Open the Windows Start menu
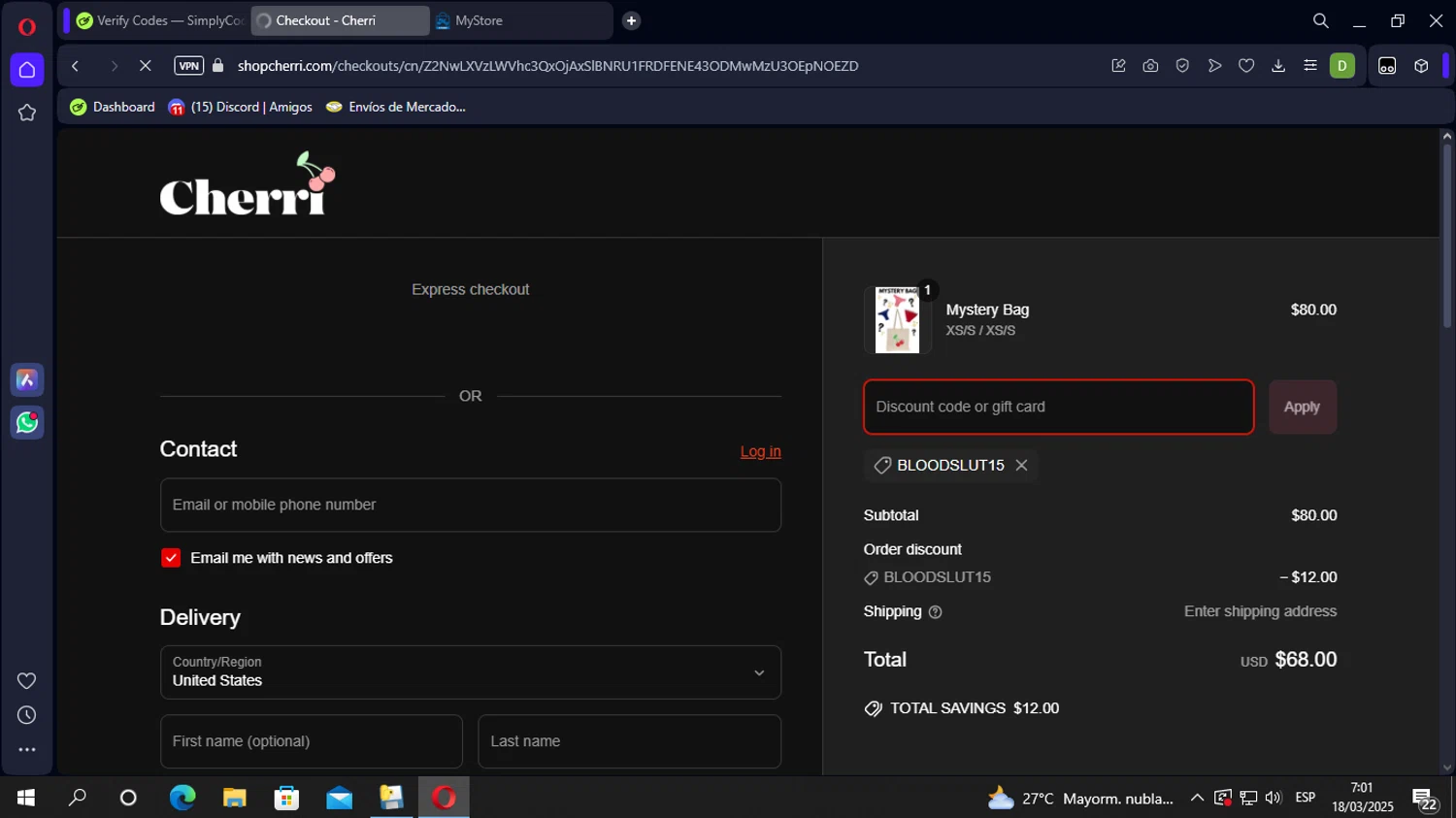1456x818 pixels. (x=26, y=798)
